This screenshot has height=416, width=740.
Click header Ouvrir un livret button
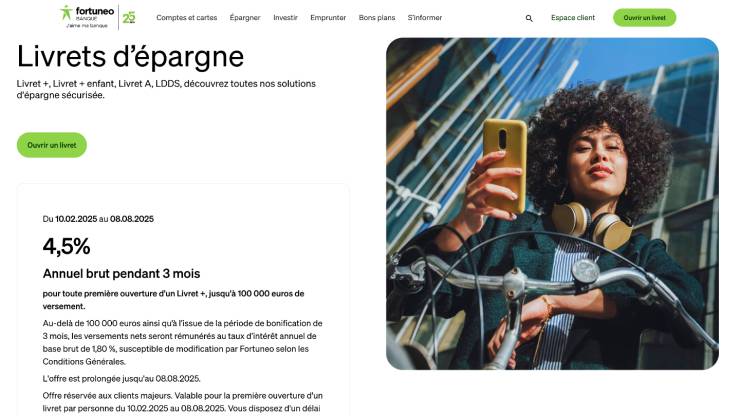645,17
